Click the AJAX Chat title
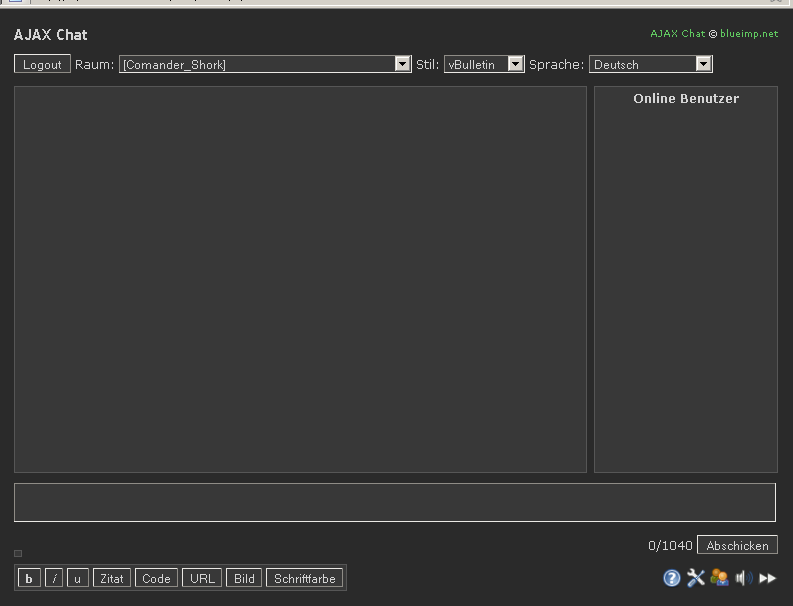The width and height of the screenshot is (793, 606). [51, 35]
